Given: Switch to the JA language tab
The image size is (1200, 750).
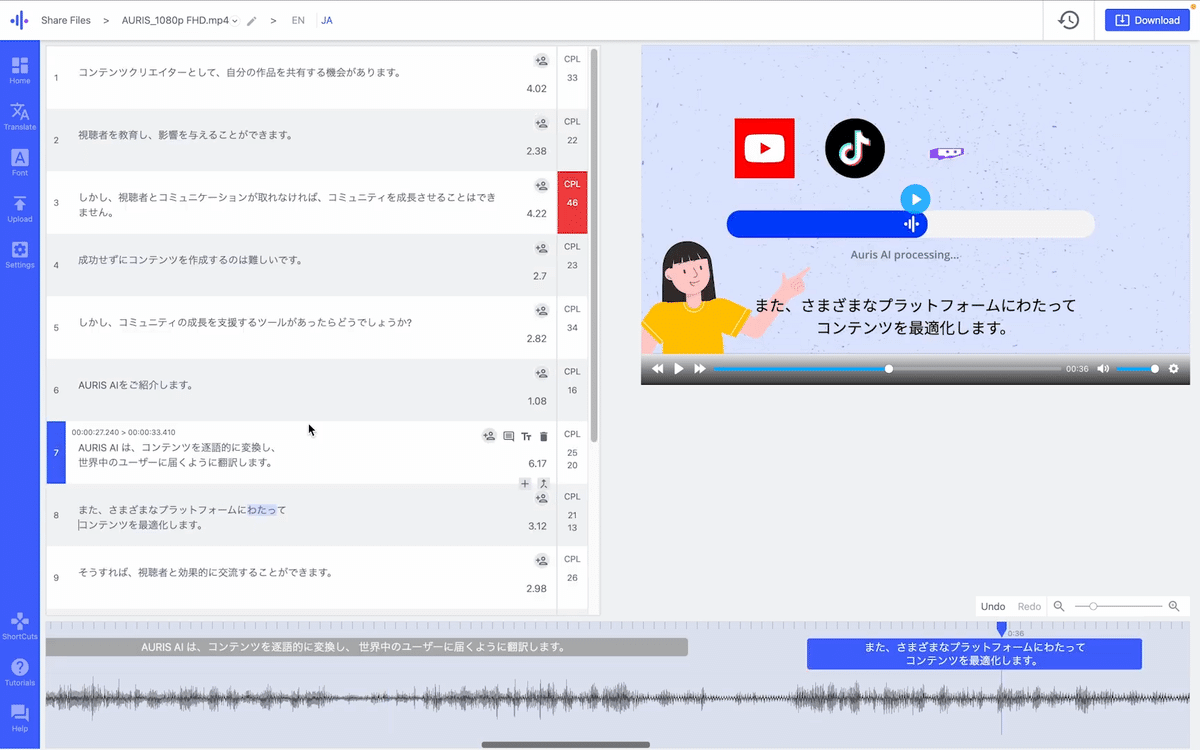Looking at the screenshot, I should point(327,20).
